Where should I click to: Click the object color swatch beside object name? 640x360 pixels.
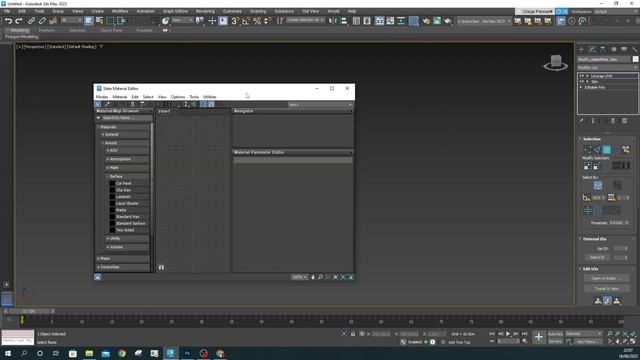635,59
